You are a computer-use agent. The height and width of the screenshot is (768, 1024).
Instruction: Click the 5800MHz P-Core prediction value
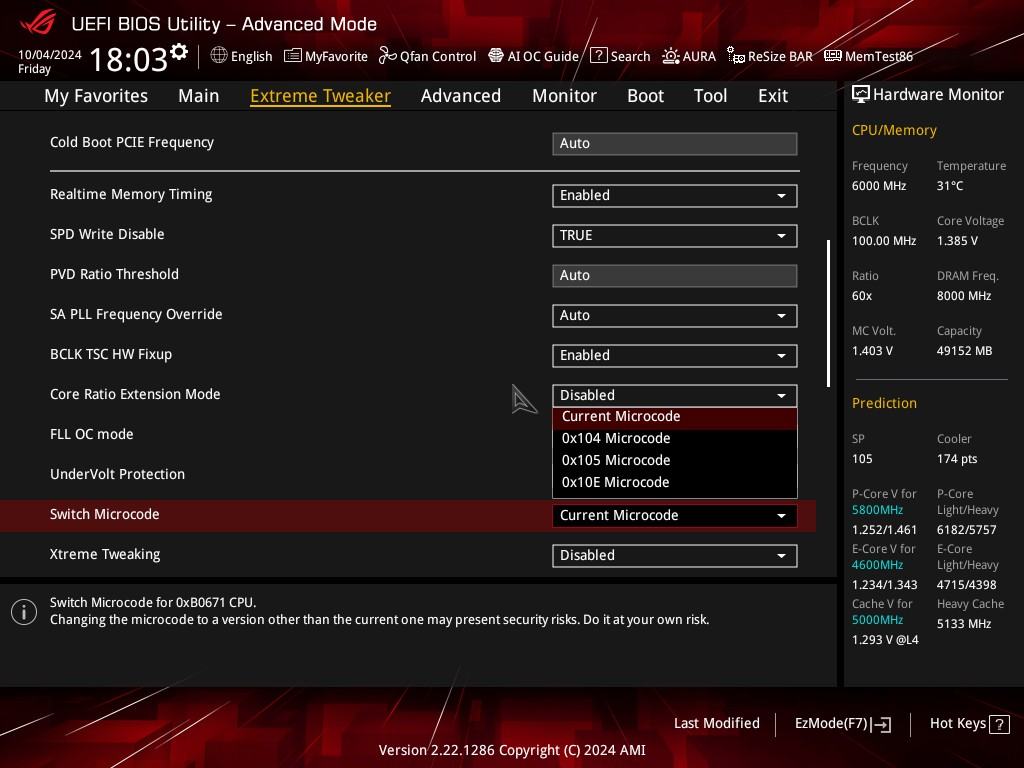[877, 510]
